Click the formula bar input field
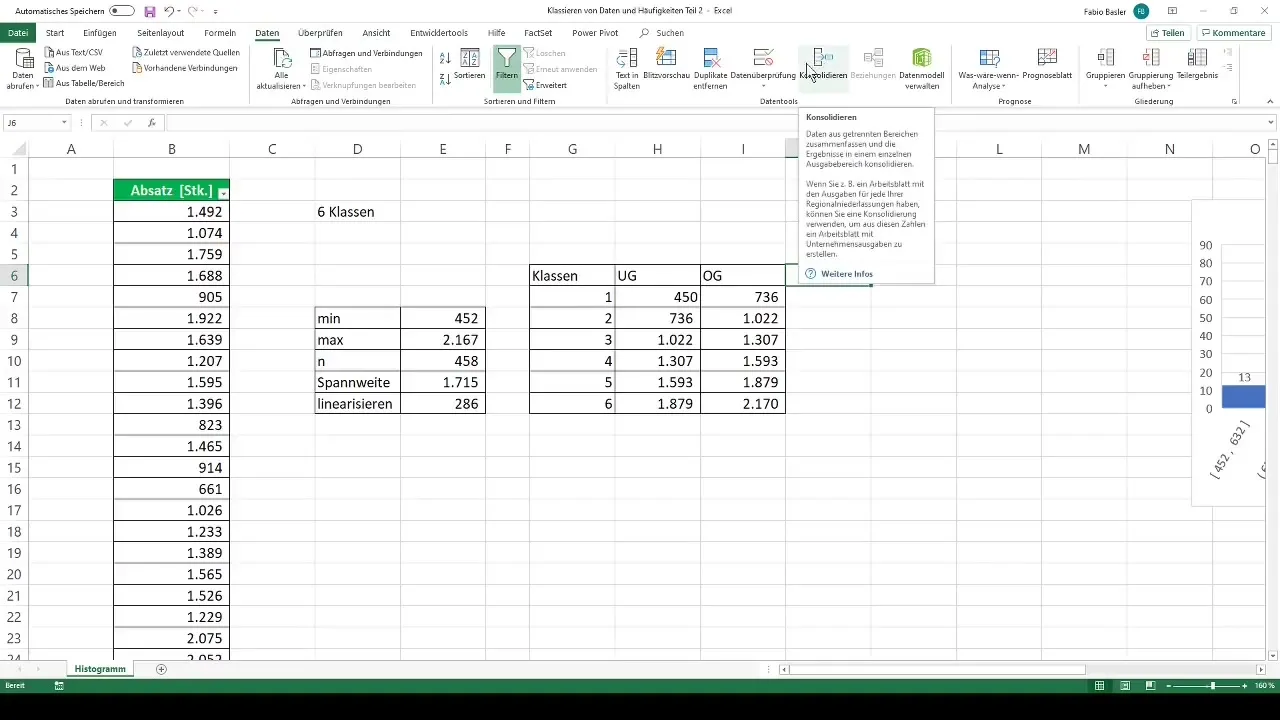This screenshot has width=1280, height=720. pos(720,123)
